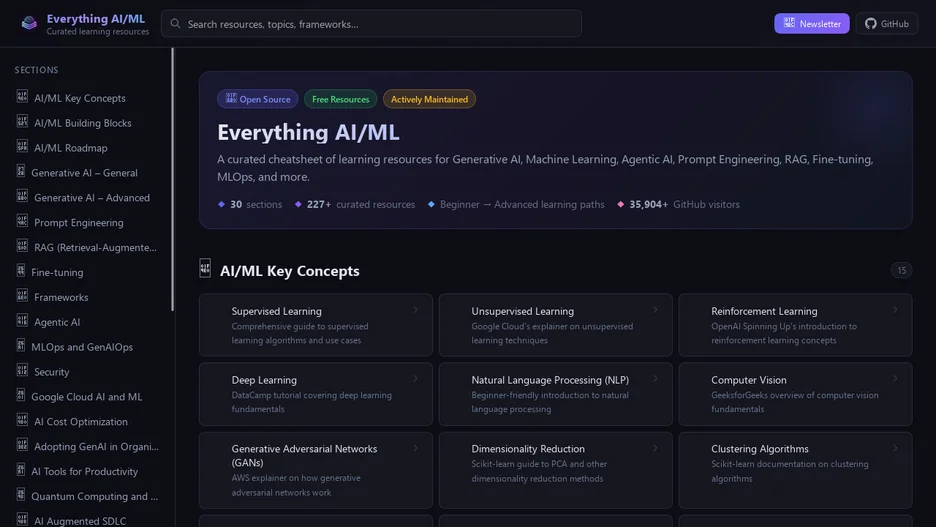Click the '35,904+ GitHub visitors' stat
Image resolution: width=936 pixels, height=527 pixels.
click(x=678, y=204)
